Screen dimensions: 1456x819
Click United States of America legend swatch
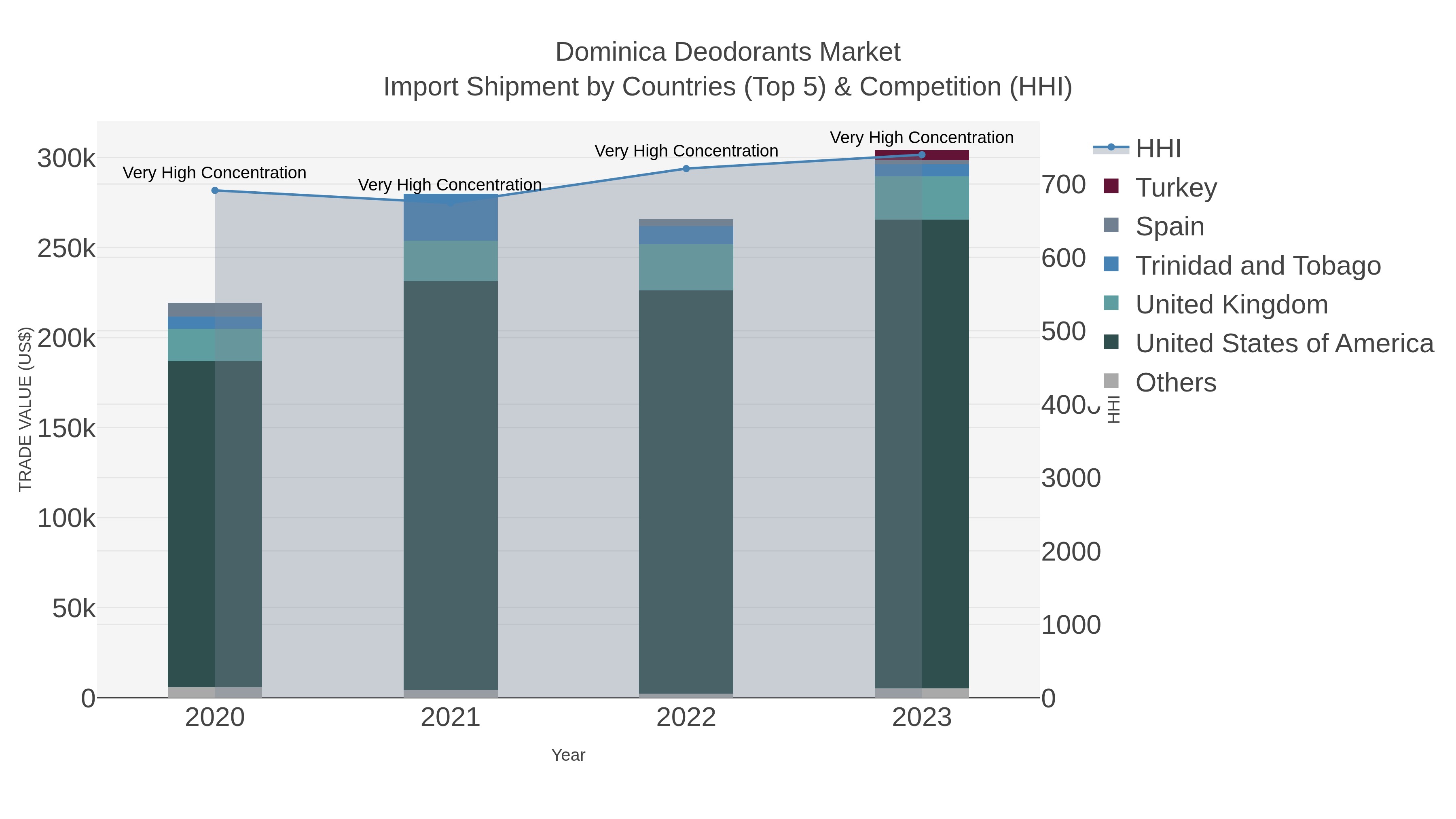1111,342
